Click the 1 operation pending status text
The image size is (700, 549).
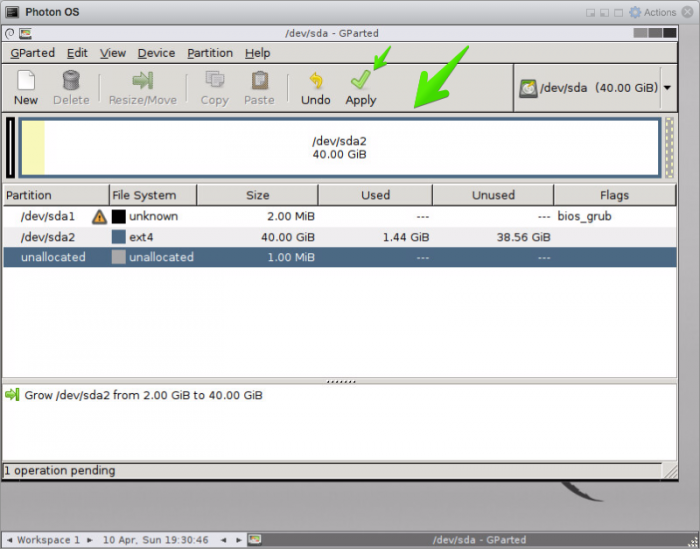[x=59, y=470]
